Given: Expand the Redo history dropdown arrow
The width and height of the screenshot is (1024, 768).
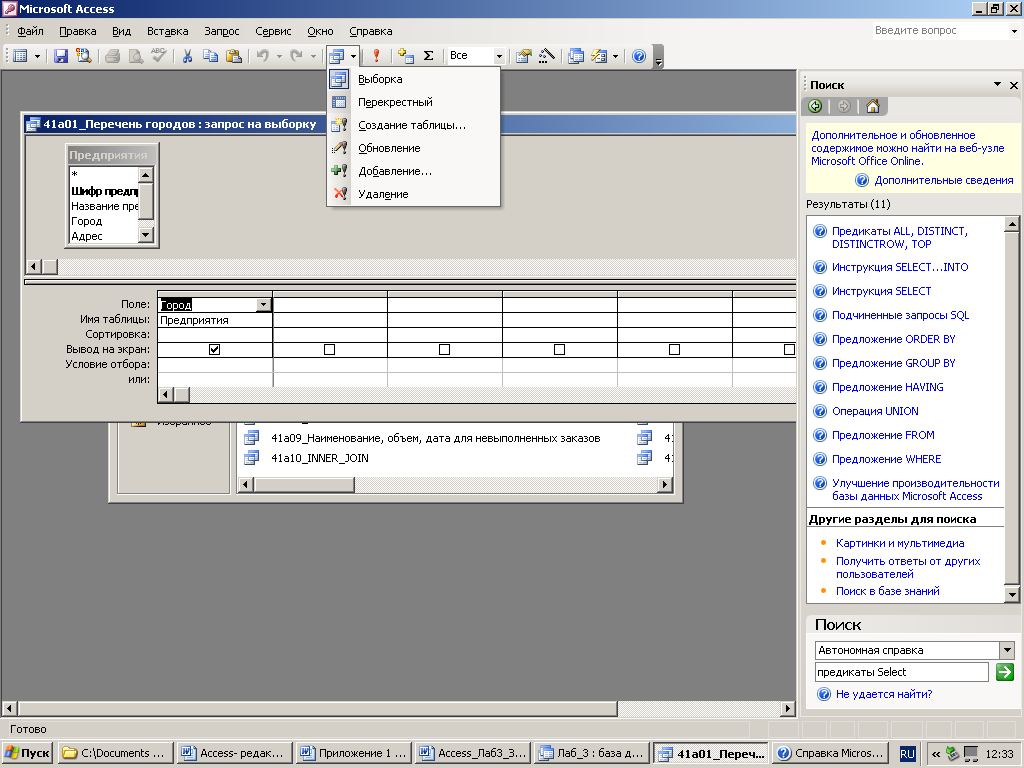Looking at the screenshot, I should 313,56.
